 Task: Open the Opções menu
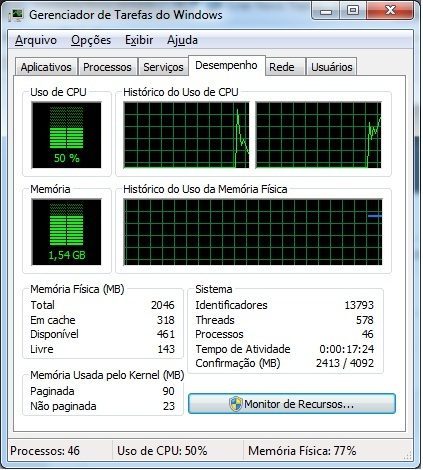[91, 40]
